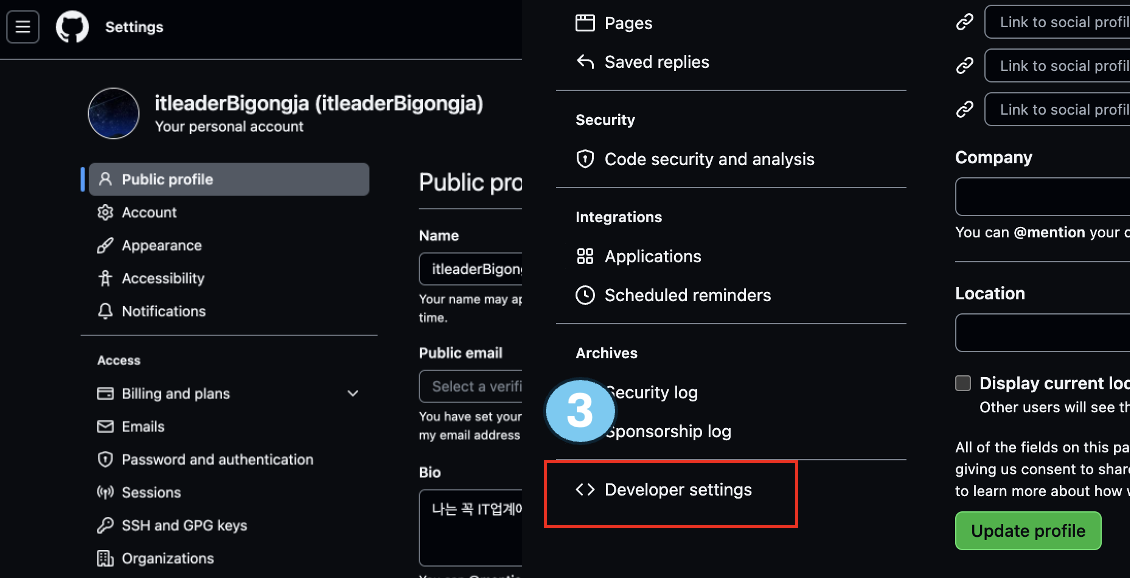
Task: Click the GitHub Octocat logo
Action: (72, 27)
